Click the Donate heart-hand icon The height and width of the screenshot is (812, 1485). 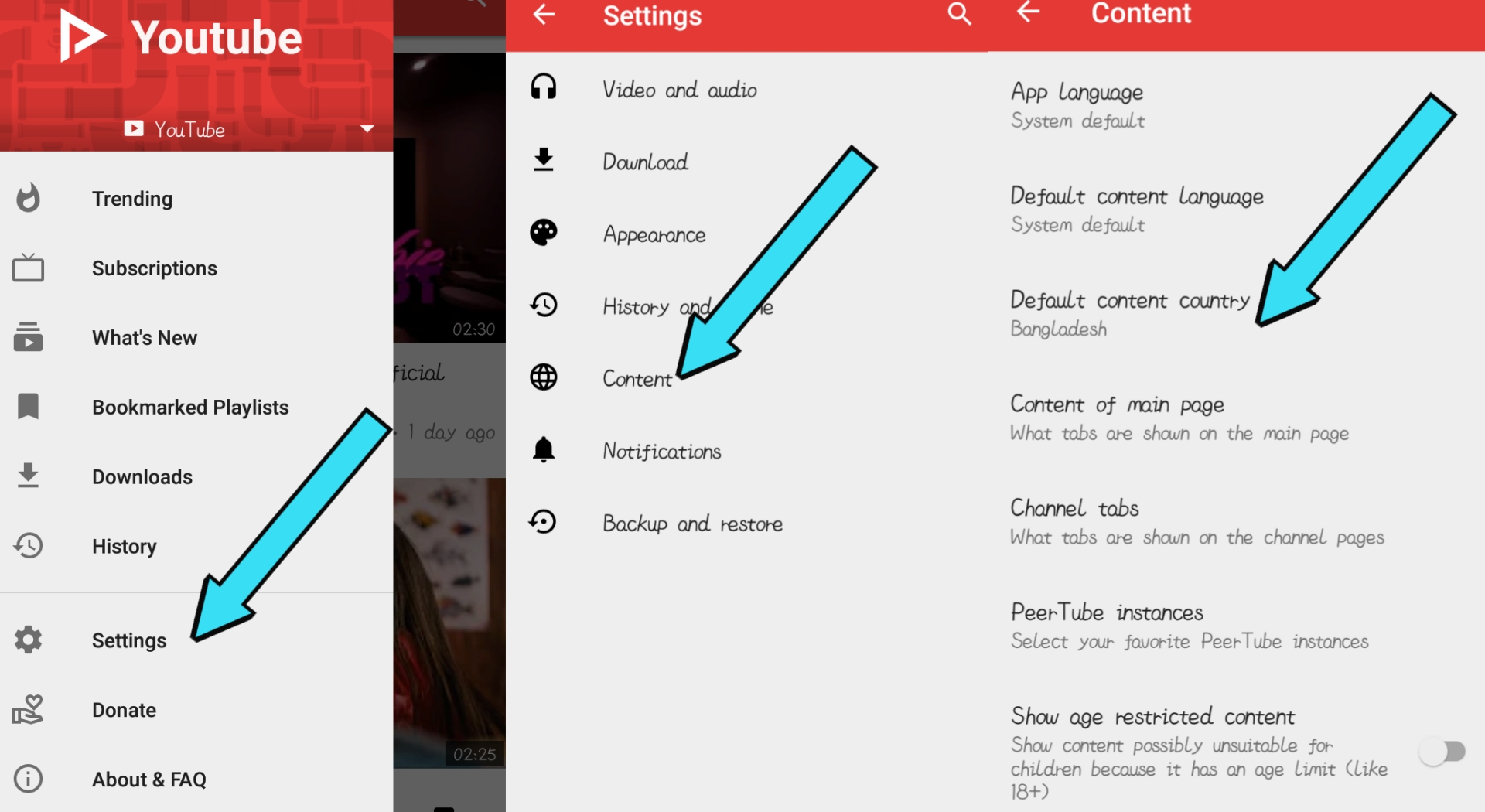(29, 709)
